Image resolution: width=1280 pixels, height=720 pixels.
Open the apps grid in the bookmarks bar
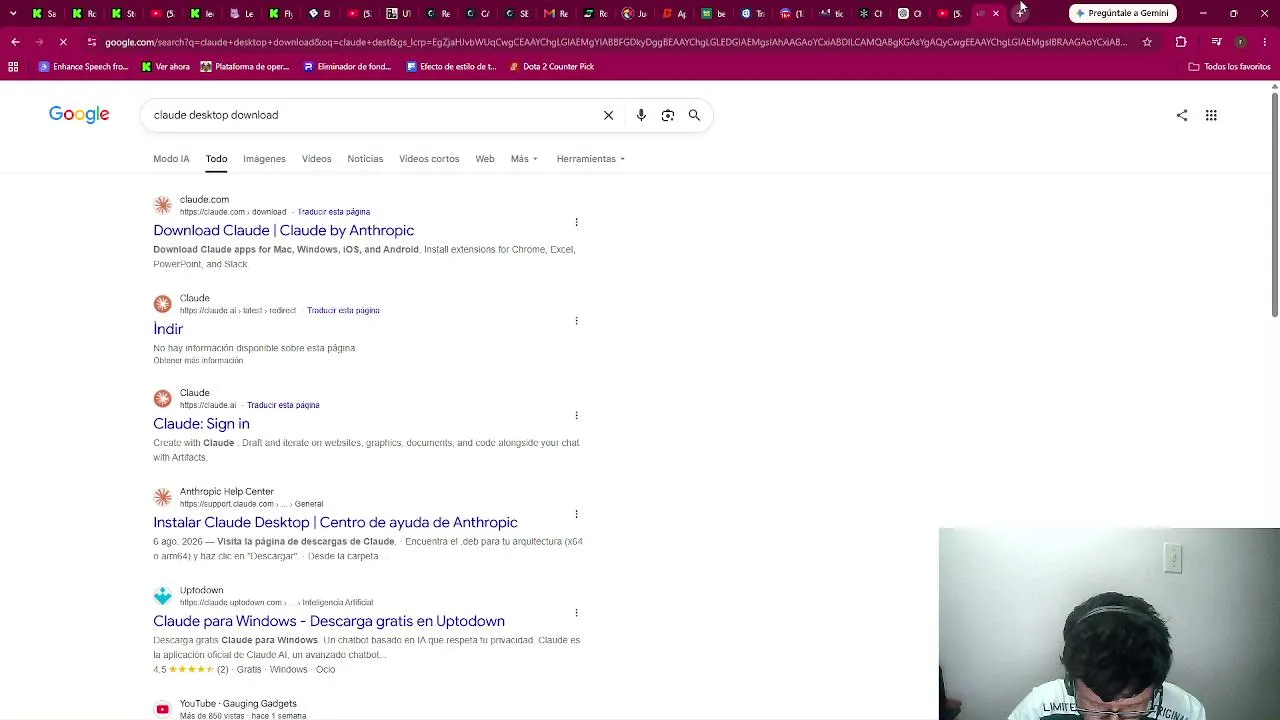click(13, 67)
